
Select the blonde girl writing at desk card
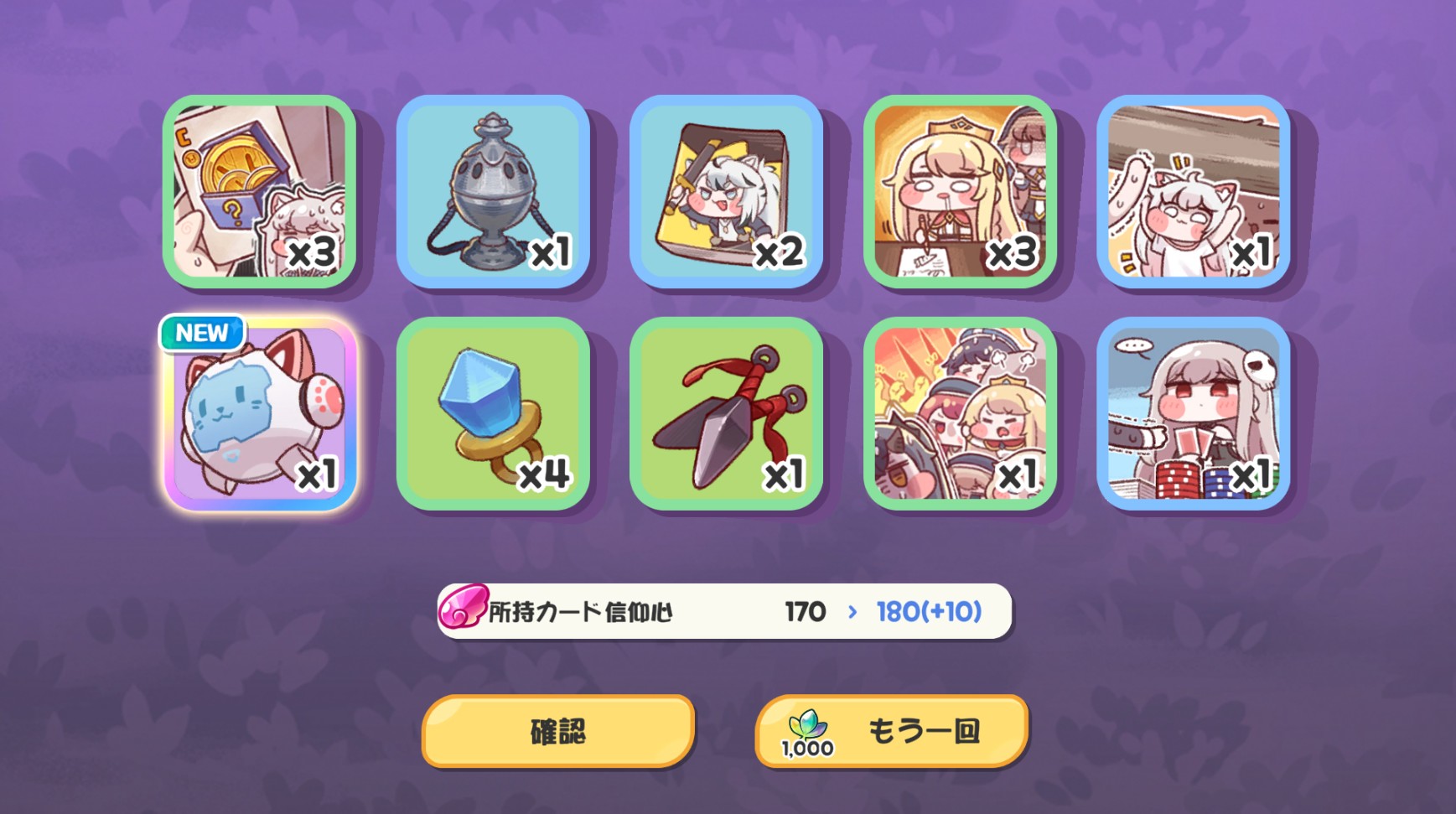(960, 191)
